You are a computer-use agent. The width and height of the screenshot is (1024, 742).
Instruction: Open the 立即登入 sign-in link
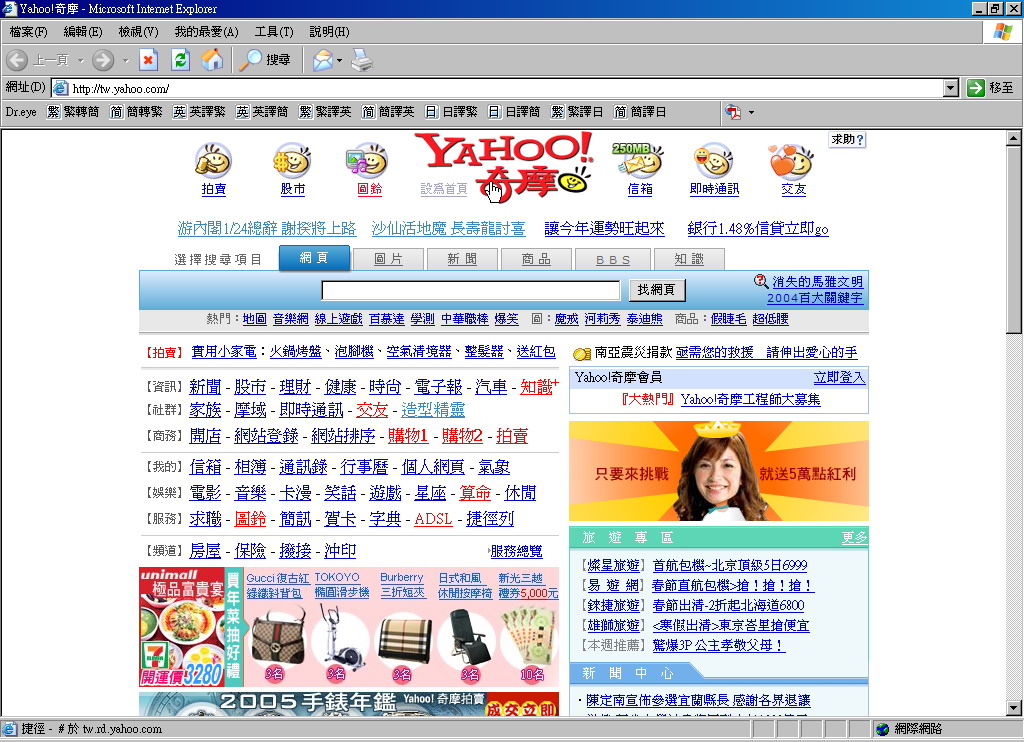click(839, 377)
